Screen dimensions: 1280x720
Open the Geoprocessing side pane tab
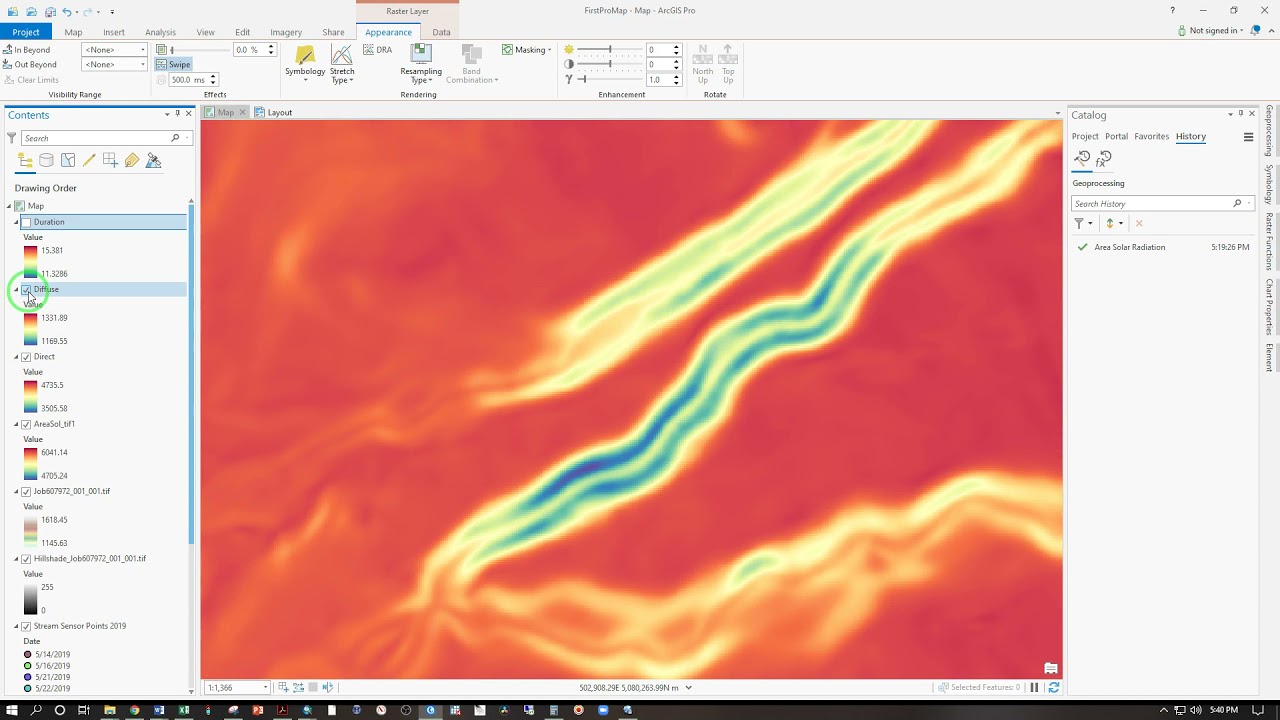pyautogui.click(x=1270, y=130)
